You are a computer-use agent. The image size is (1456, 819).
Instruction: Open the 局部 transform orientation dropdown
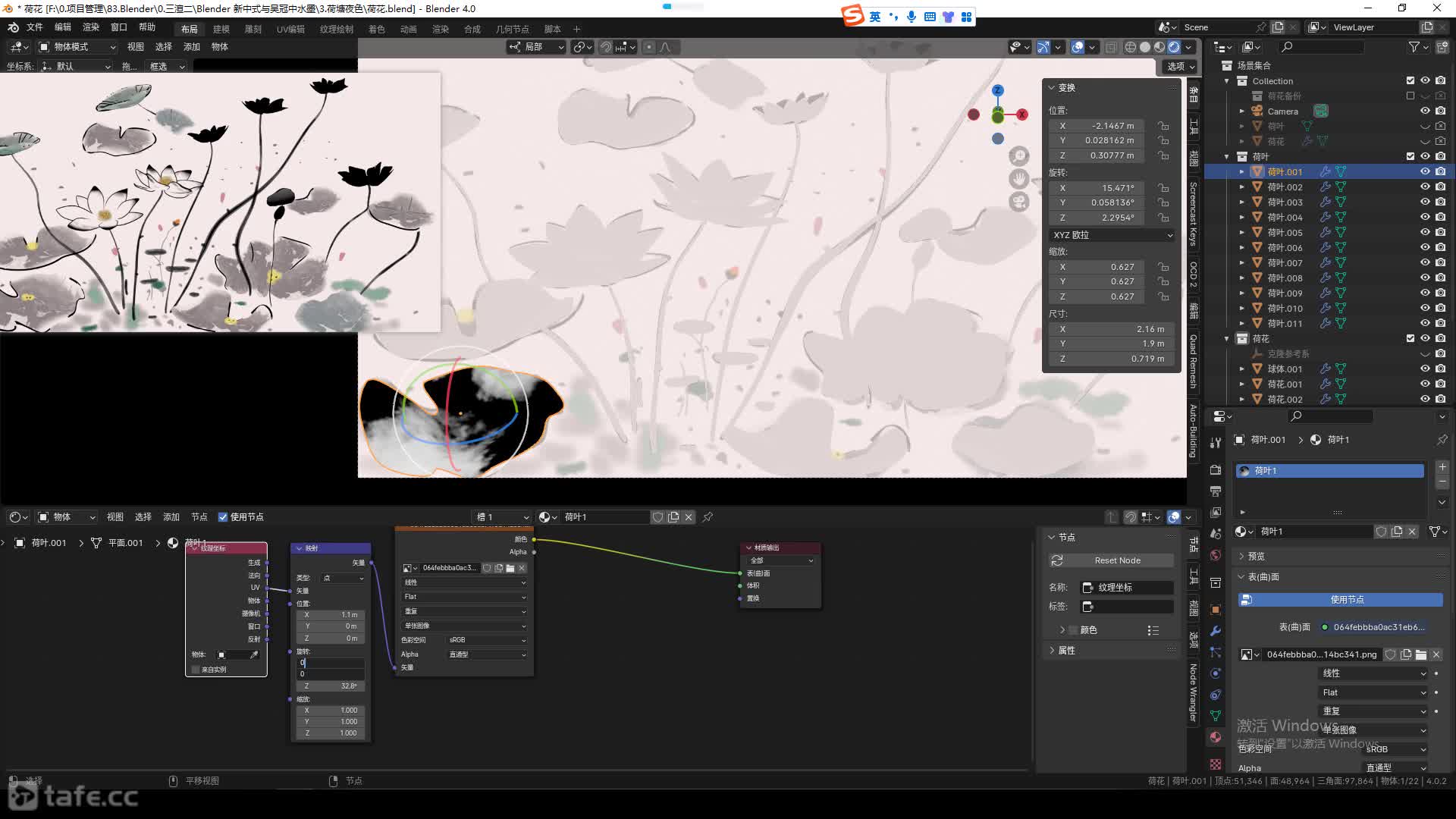click(x=538, y=47)
